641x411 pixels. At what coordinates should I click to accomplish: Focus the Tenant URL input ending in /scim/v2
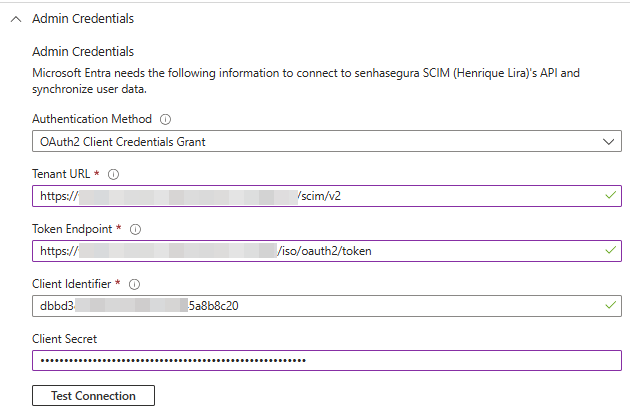coord(320,196)
